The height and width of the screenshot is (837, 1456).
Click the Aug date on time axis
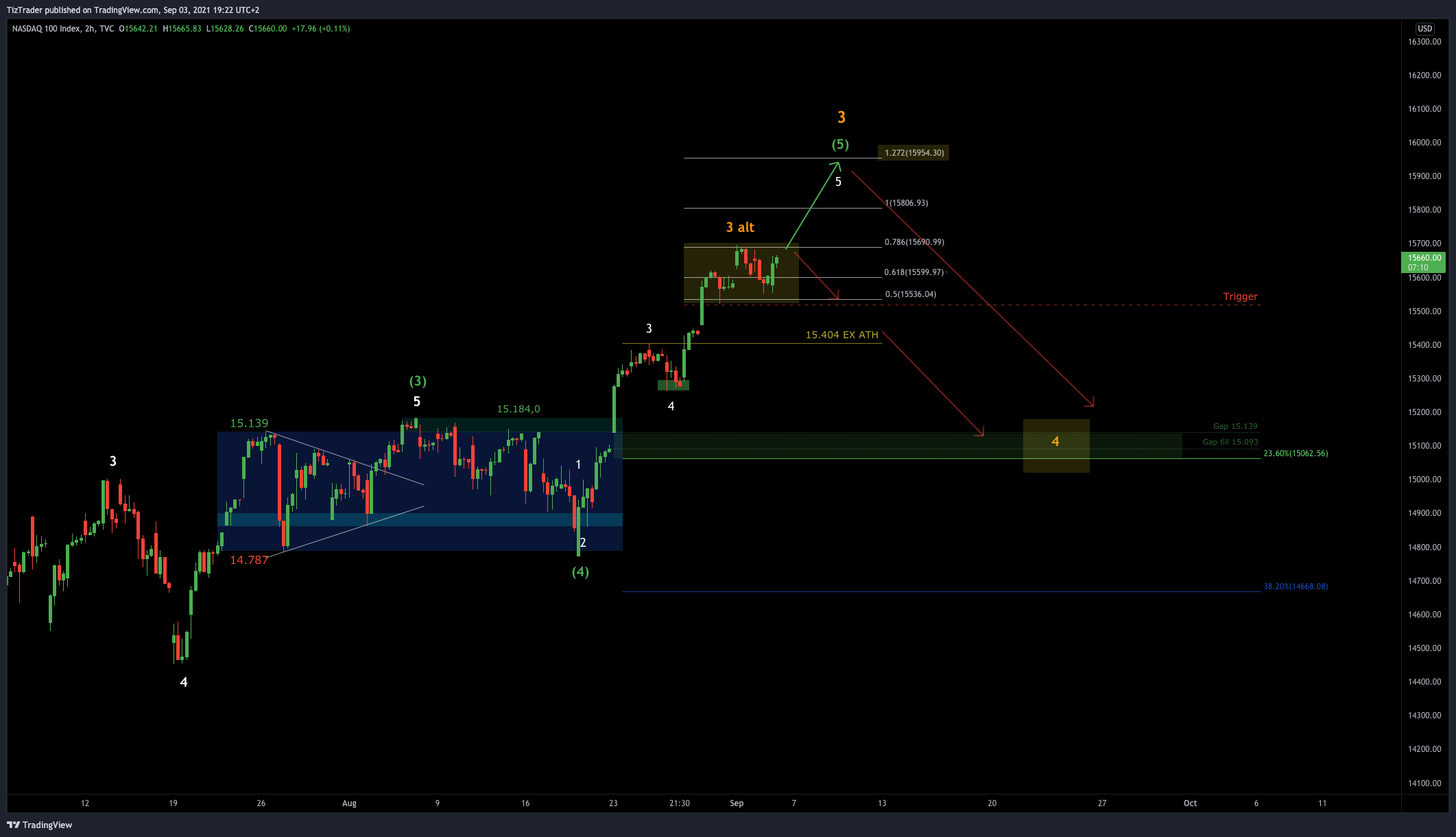[349, 803]
